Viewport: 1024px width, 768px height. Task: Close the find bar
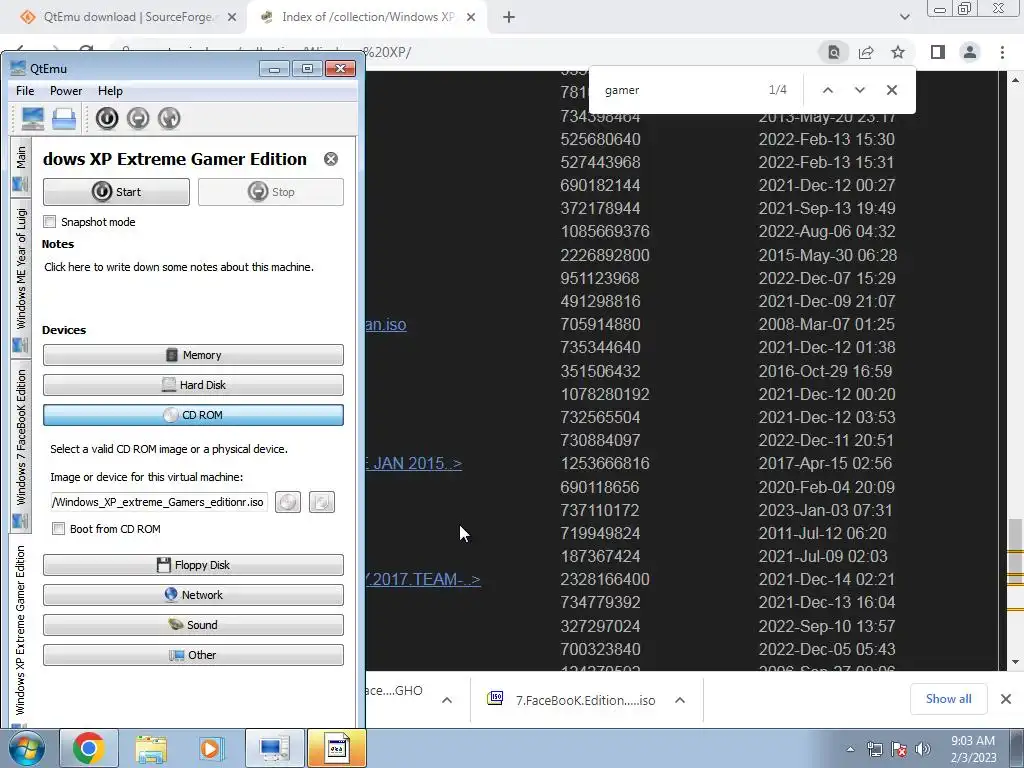(891, 90)
